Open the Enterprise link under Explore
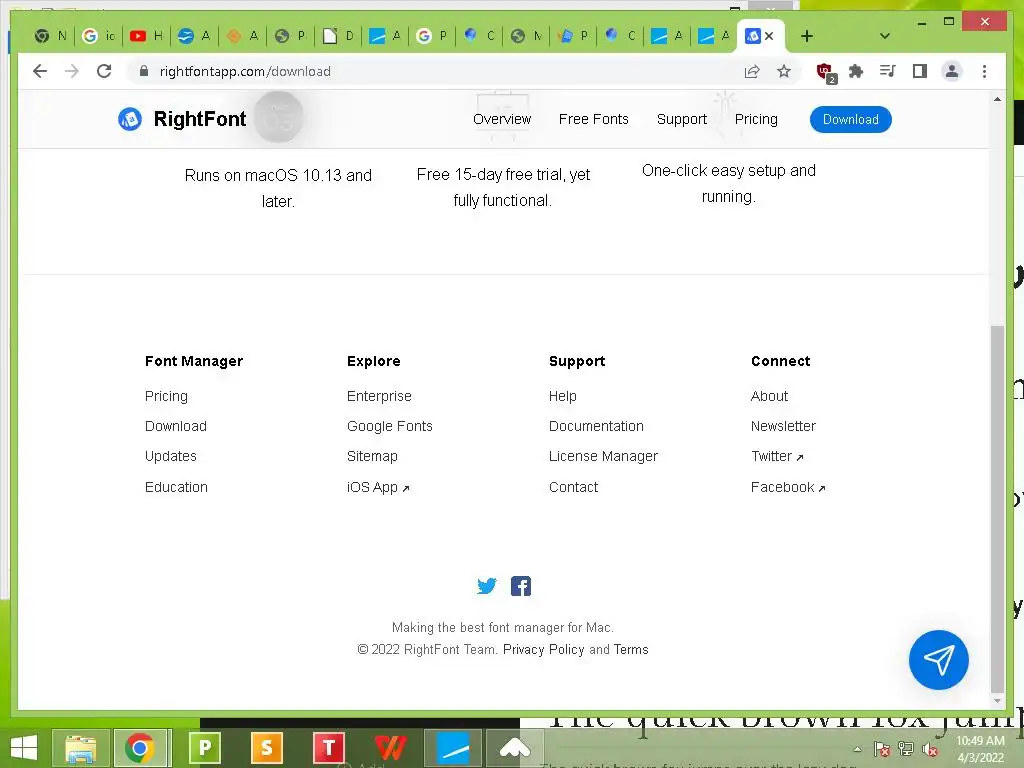 (x=379, y=396)
